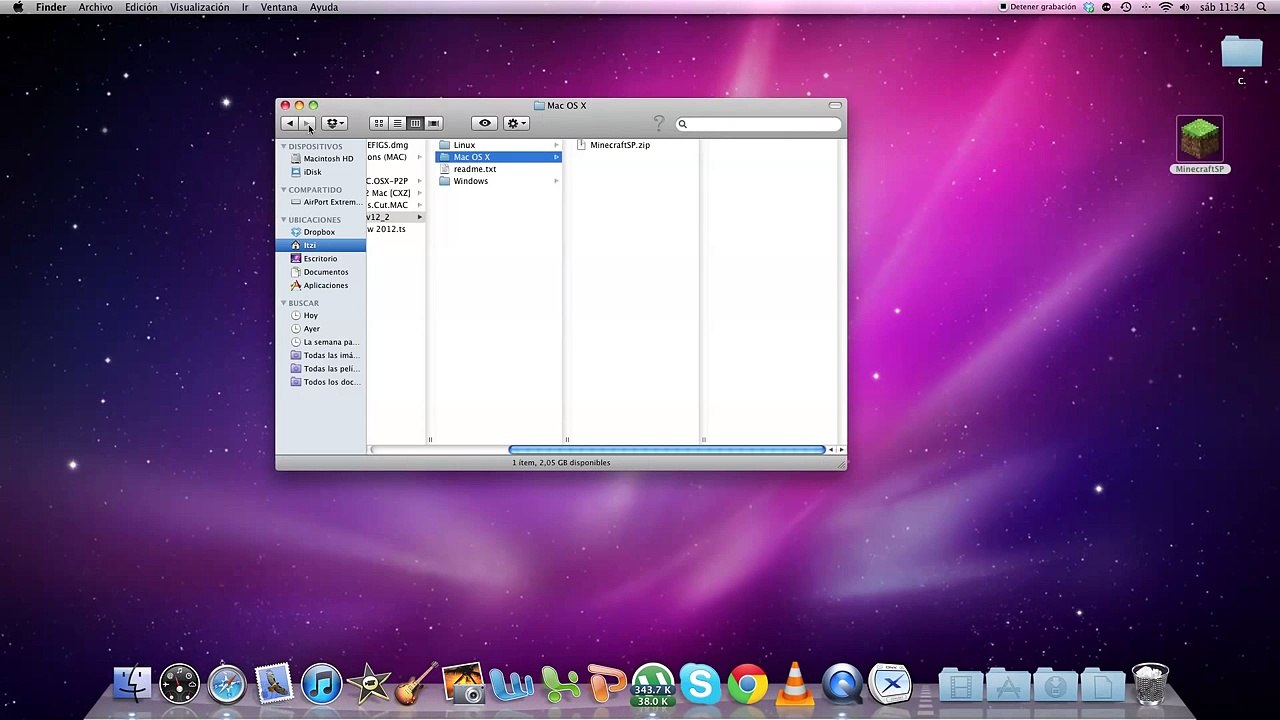This screenshot has width=1280, height=720.
Task: Switch Finder to list view
Action: [x=397, y=123]
